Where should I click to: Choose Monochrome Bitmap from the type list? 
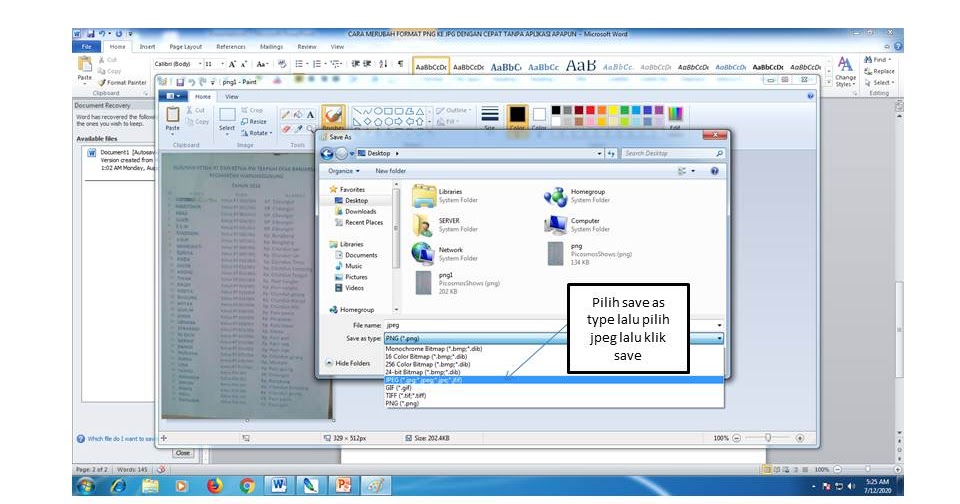[553, 348]
